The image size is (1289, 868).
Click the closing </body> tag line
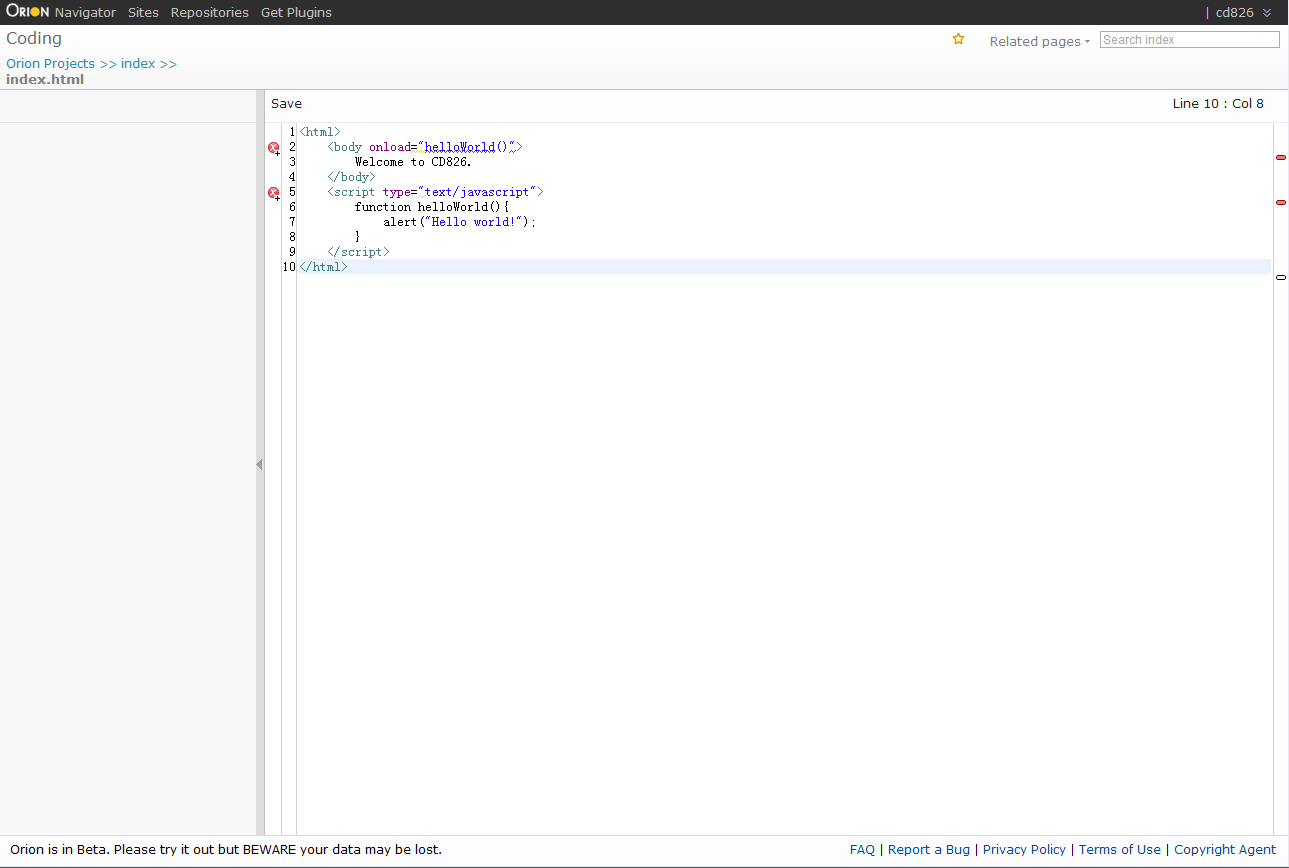(351, 177)
